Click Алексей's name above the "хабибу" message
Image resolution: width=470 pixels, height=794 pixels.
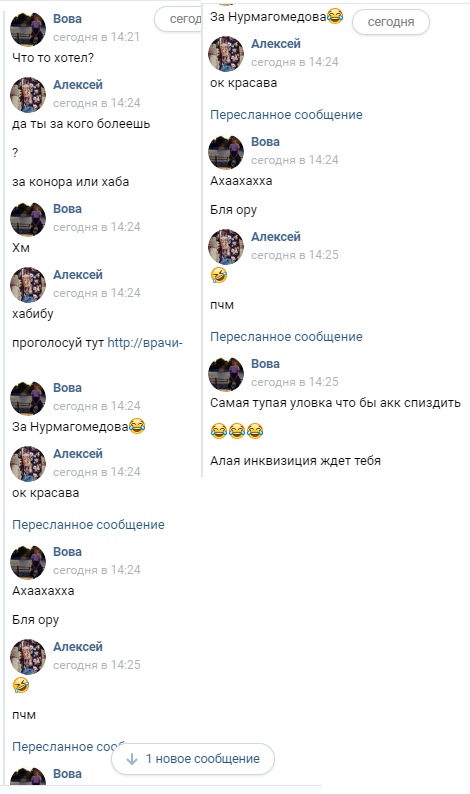click(x=78, y=274)
